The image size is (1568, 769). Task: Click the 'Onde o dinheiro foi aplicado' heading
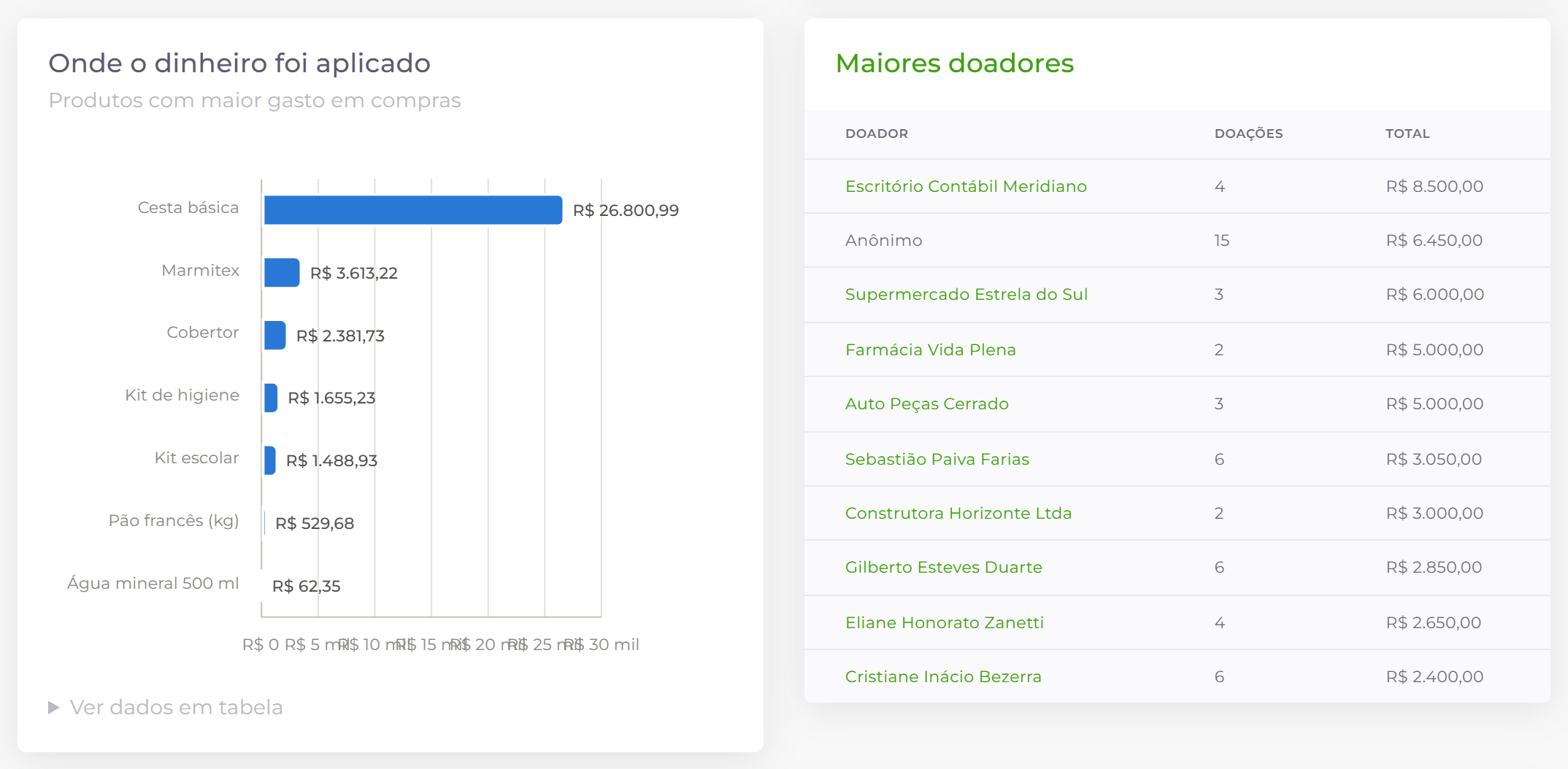tap(239, 63)
